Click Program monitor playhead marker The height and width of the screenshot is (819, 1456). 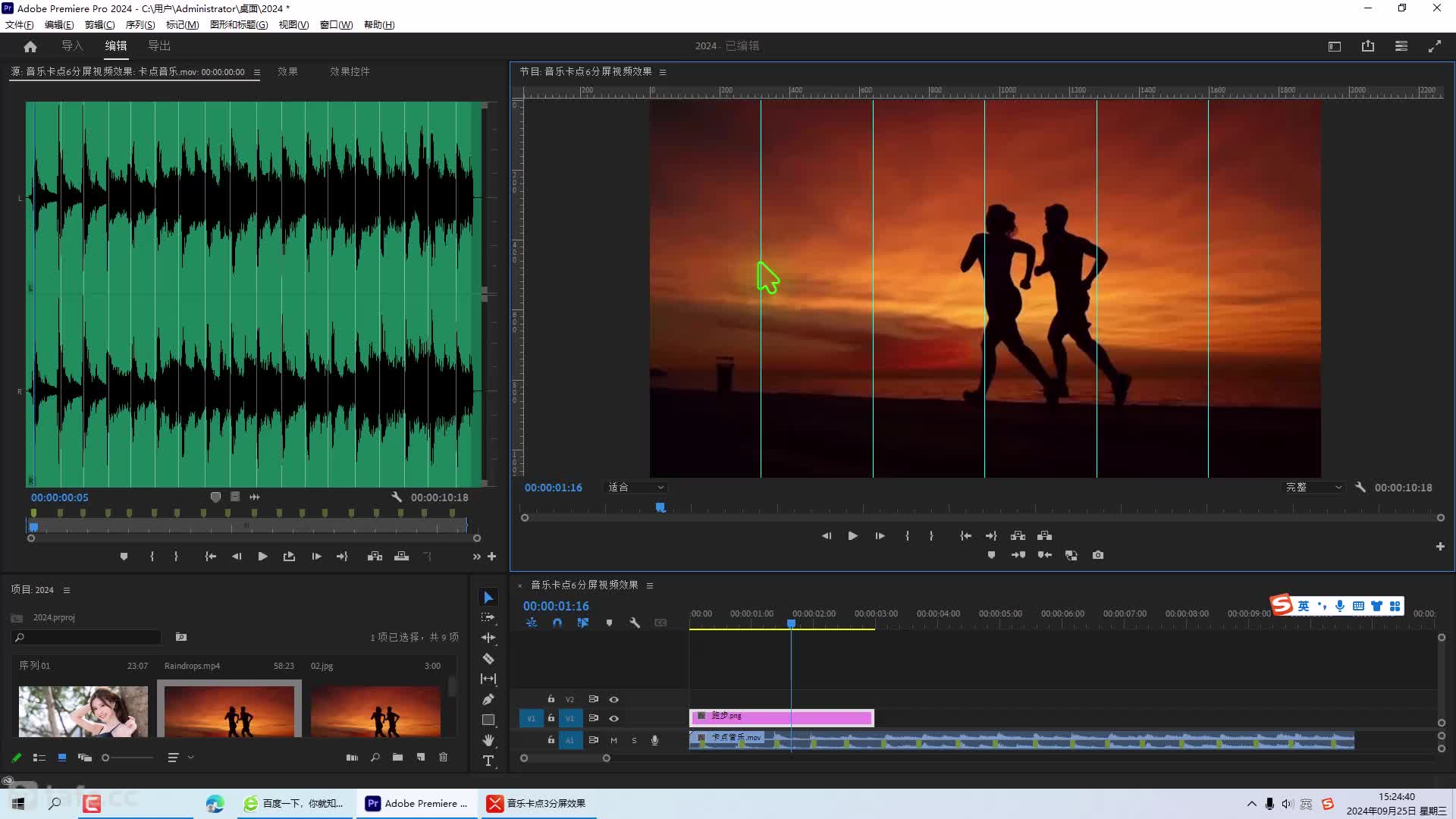click(661, 507)
